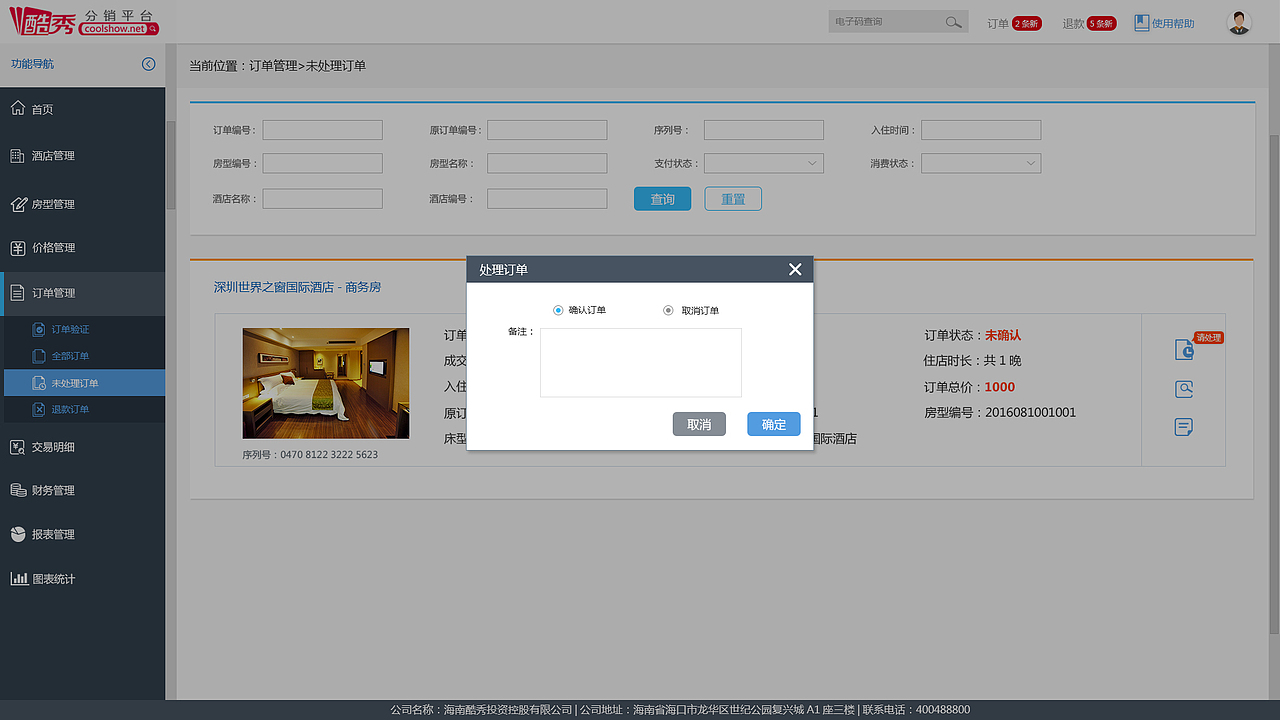Select the 确认订单 radio button
Screen dimensions: 1280x720
[557, 310]
